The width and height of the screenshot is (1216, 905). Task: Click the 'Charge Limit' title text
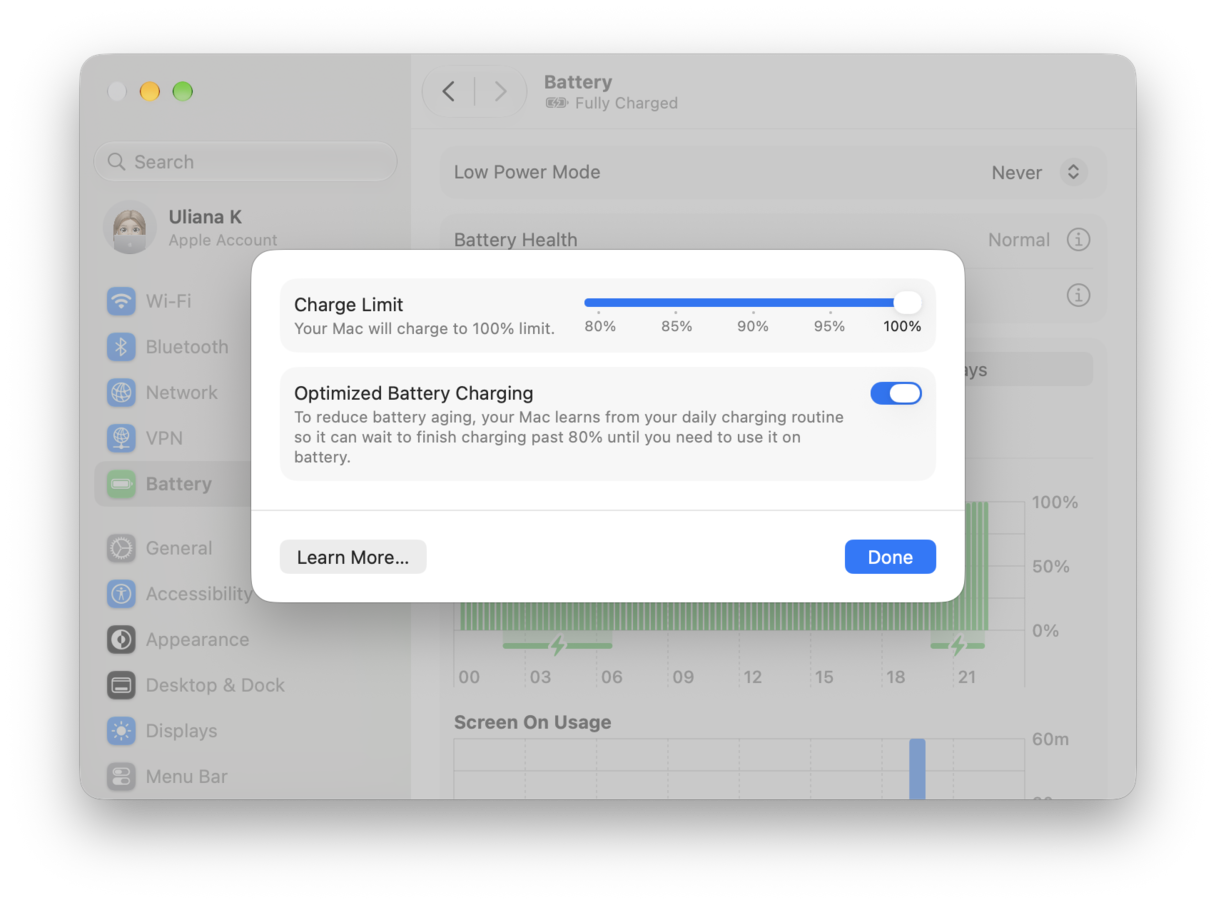coord(349,305)
